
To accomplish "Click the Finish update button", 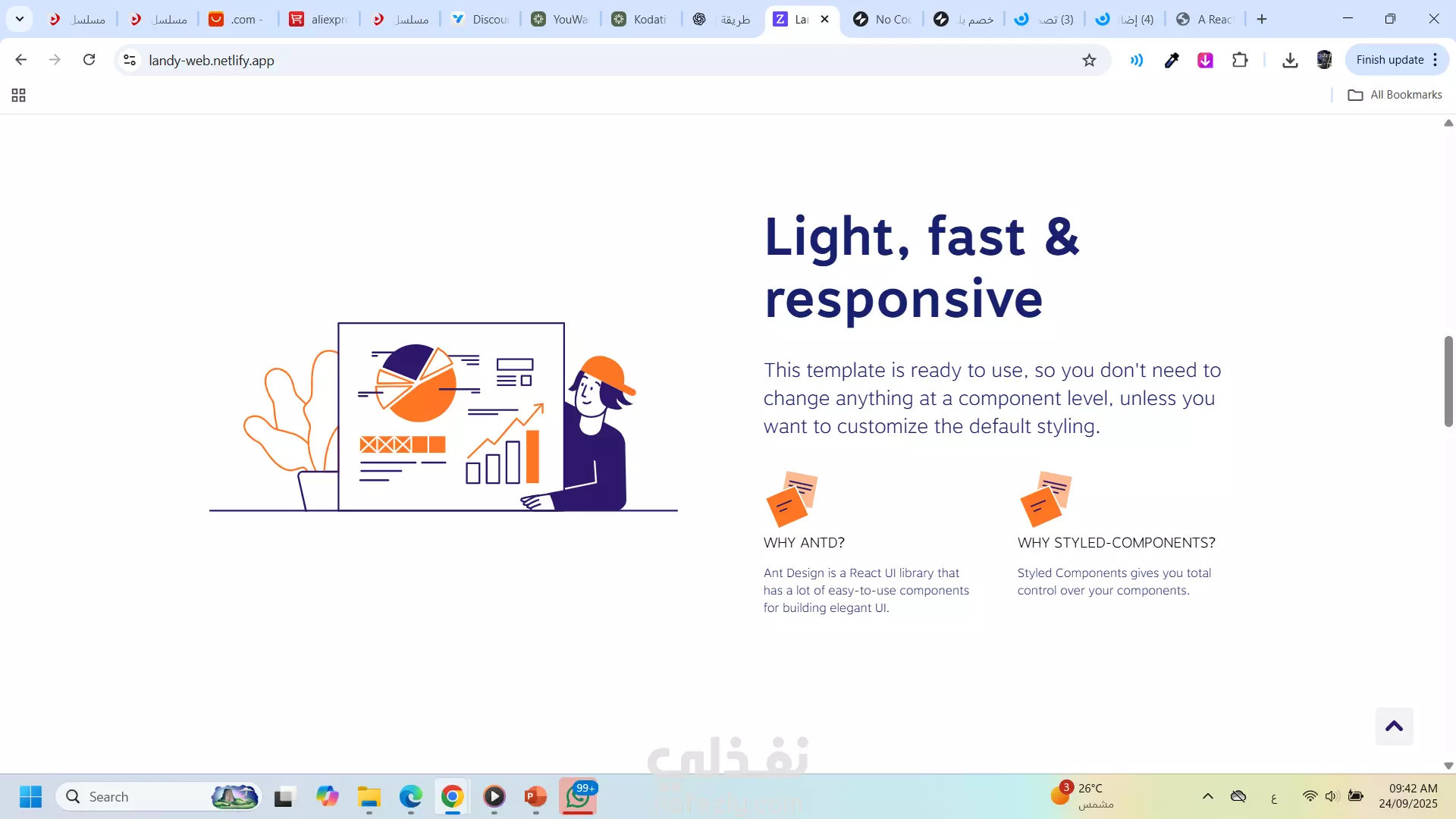I will [x=1389, y=60].
